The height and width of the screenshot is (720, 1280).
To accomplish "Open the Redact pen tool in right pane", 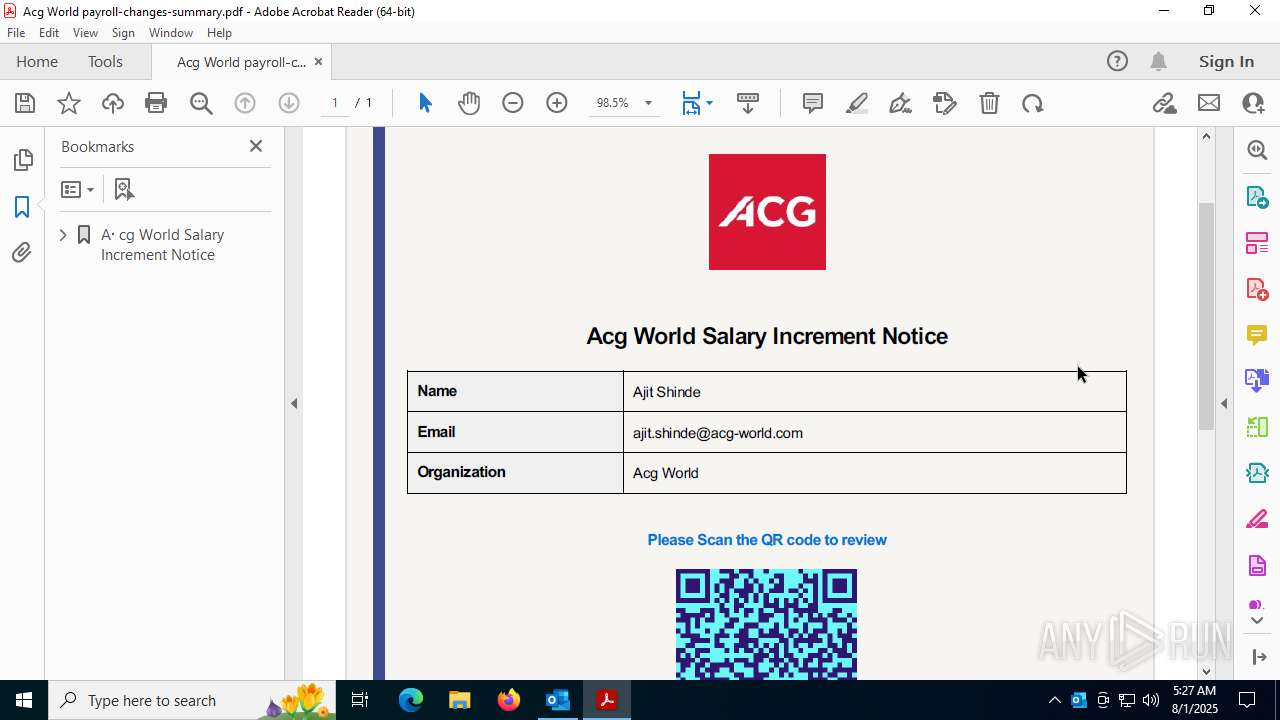I will (1257, 519).
